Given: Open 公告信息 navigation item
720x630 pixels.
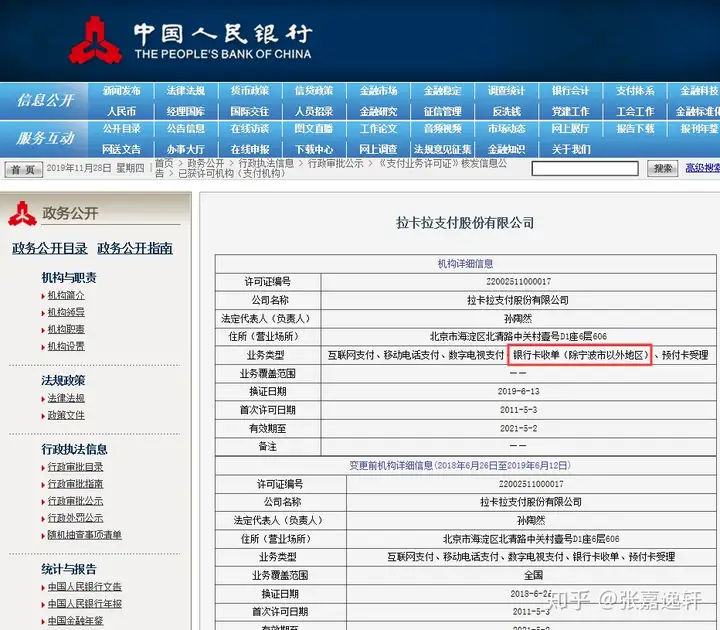Looking at the screenshot, I should click(186, 129).
